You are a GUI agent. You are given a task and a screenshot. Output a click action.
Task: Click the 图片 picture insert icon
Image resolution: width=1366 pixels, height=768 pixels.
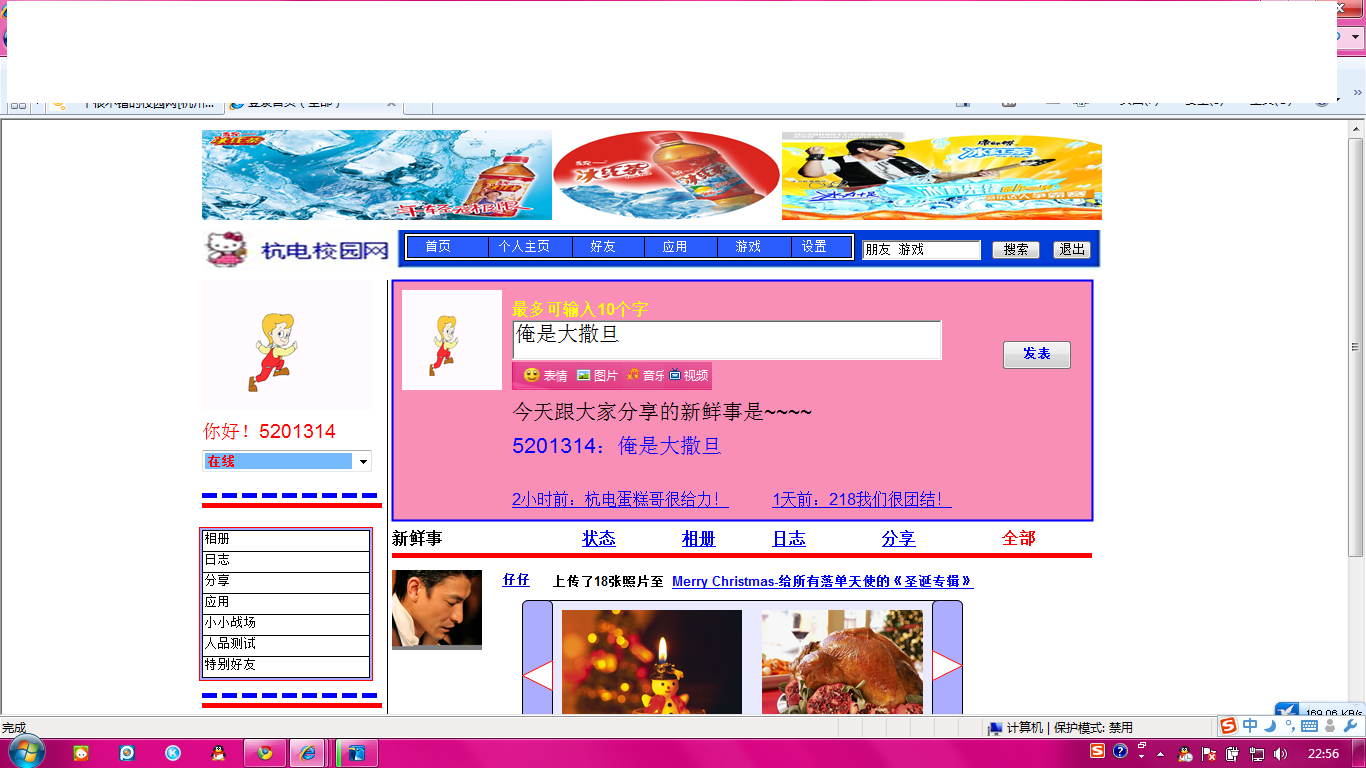pyautogui.click(x=584, y=375)
